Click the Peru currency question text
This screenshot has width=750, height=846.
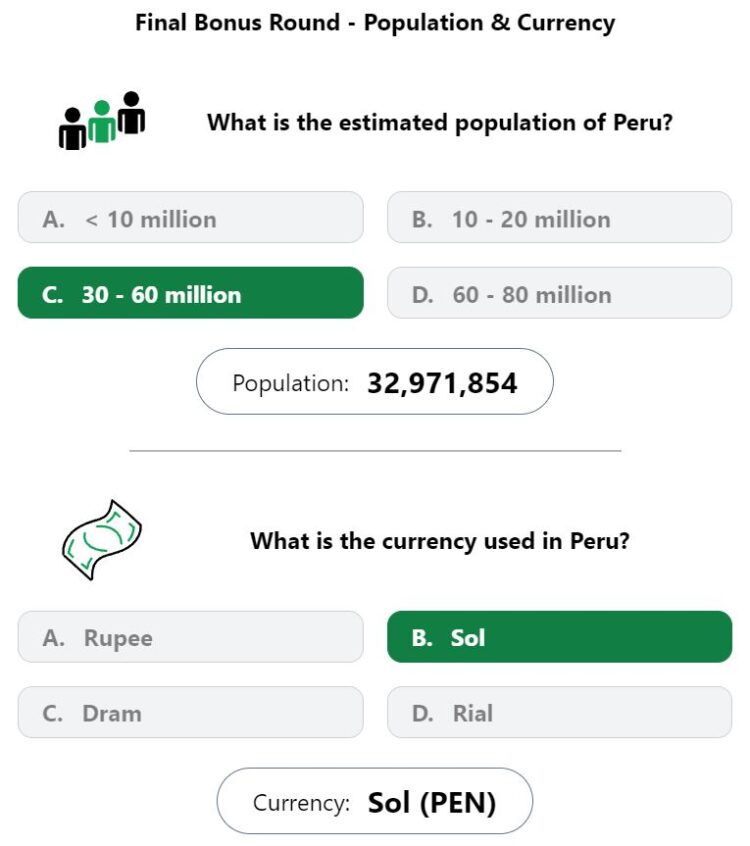coord(440,541)
